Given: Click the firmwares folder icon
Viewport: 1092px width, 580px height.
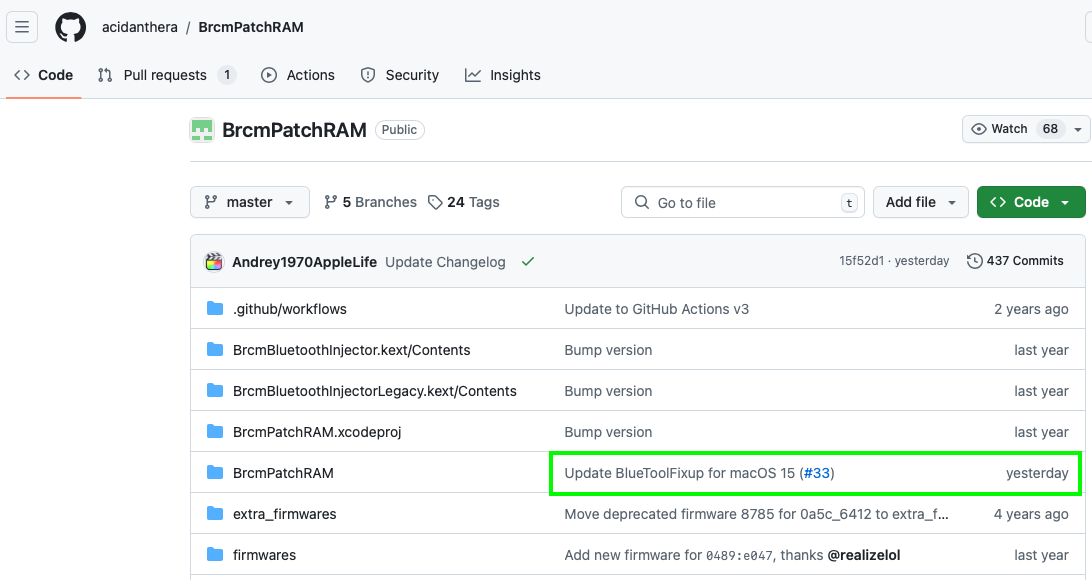Looking at the screenshot, I should [214, 555].
